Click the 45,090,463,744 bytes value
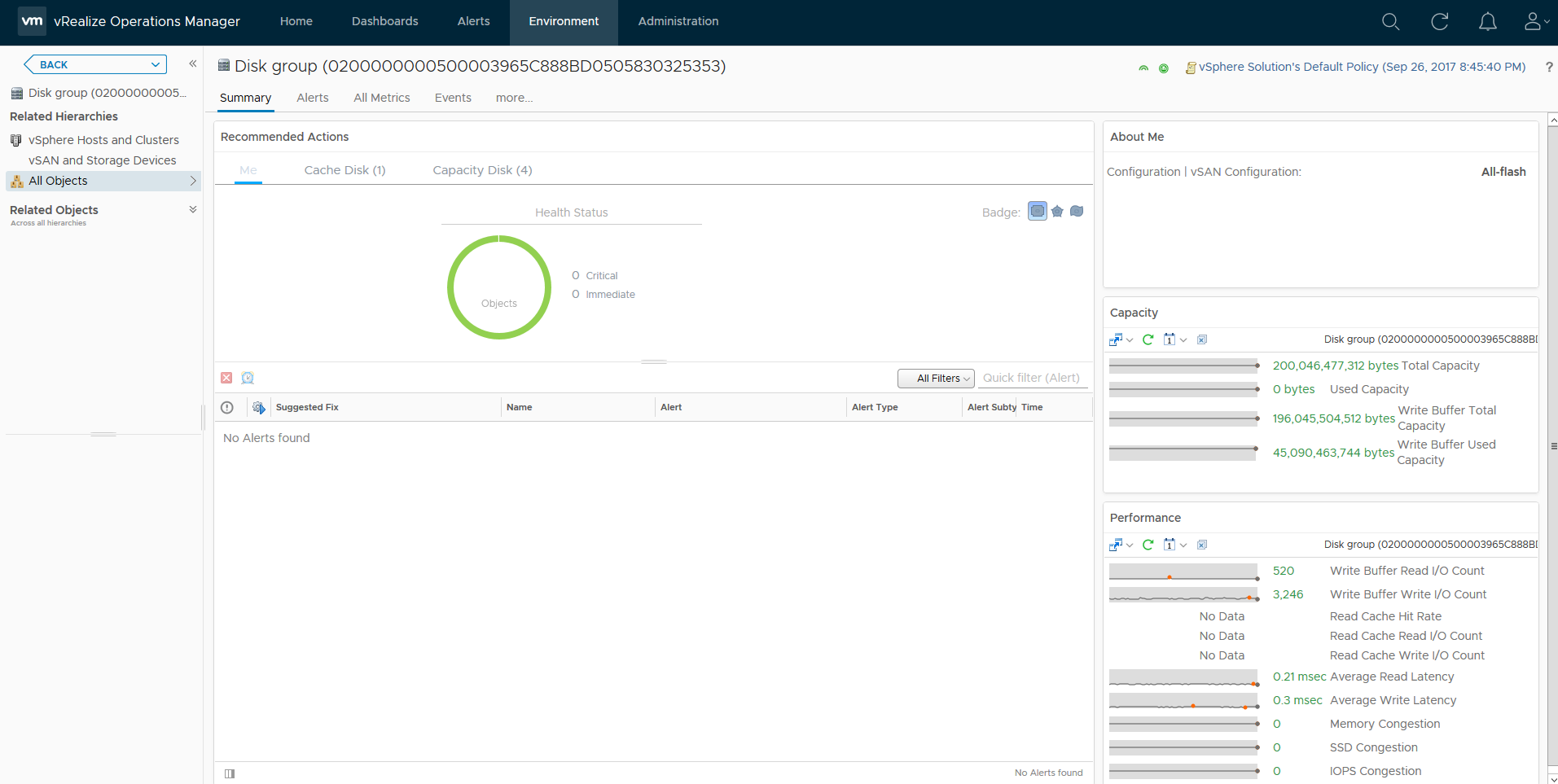Viewport: 1558px width, 784px height. click(1333, 453)
